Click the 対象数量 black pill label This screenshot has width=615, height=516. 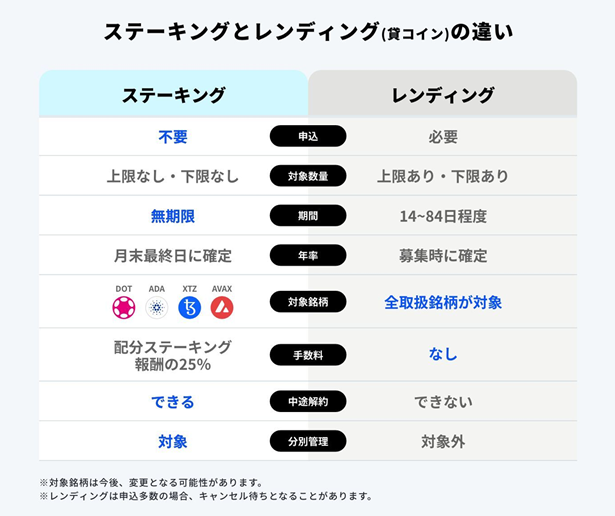[308, 176]
